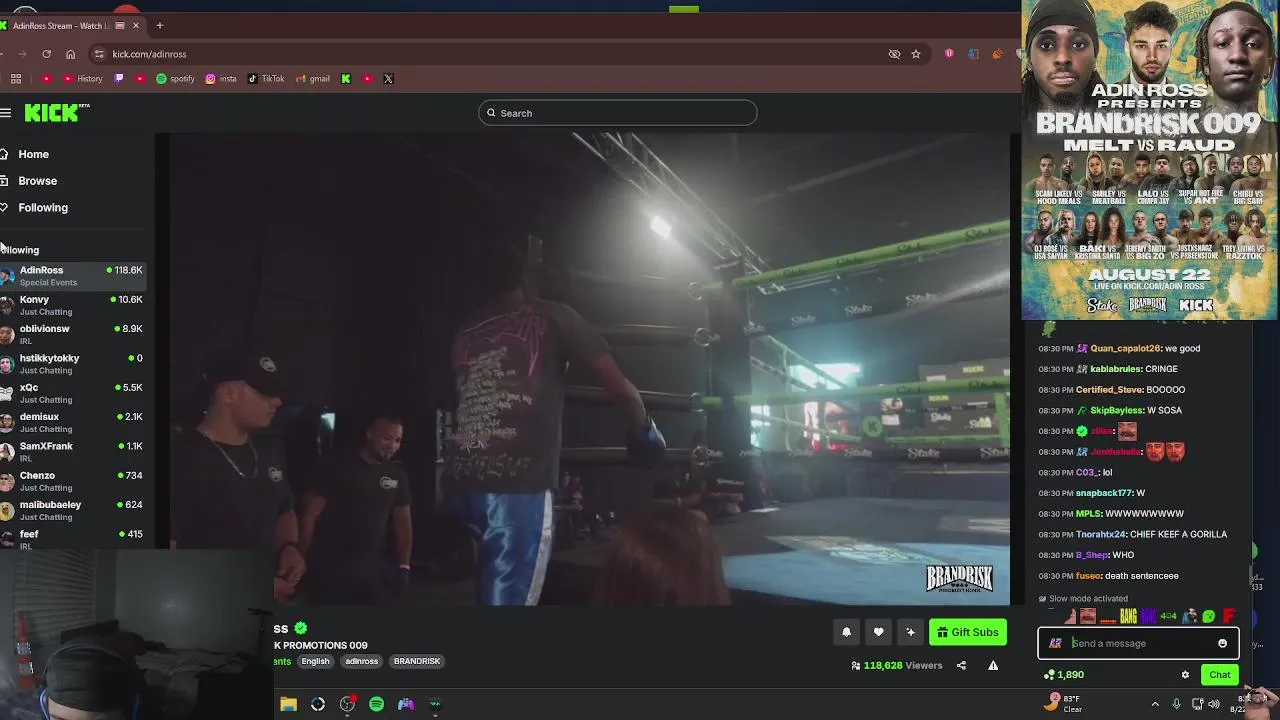Open the History bookmark
The image size is (1280, 720).
click(x=83, y=79)
